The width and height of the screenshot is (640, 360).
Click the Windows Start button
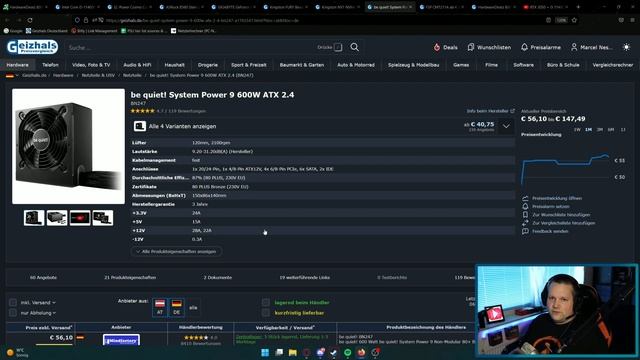[265, 353]
